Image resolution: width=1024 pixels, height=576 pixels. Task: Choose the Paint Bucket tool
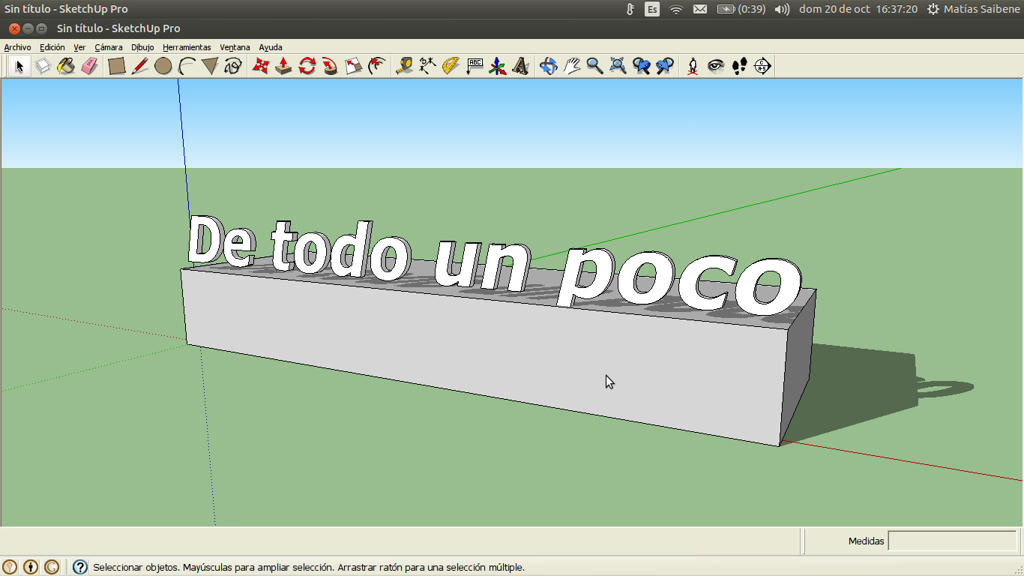point(66,66)
